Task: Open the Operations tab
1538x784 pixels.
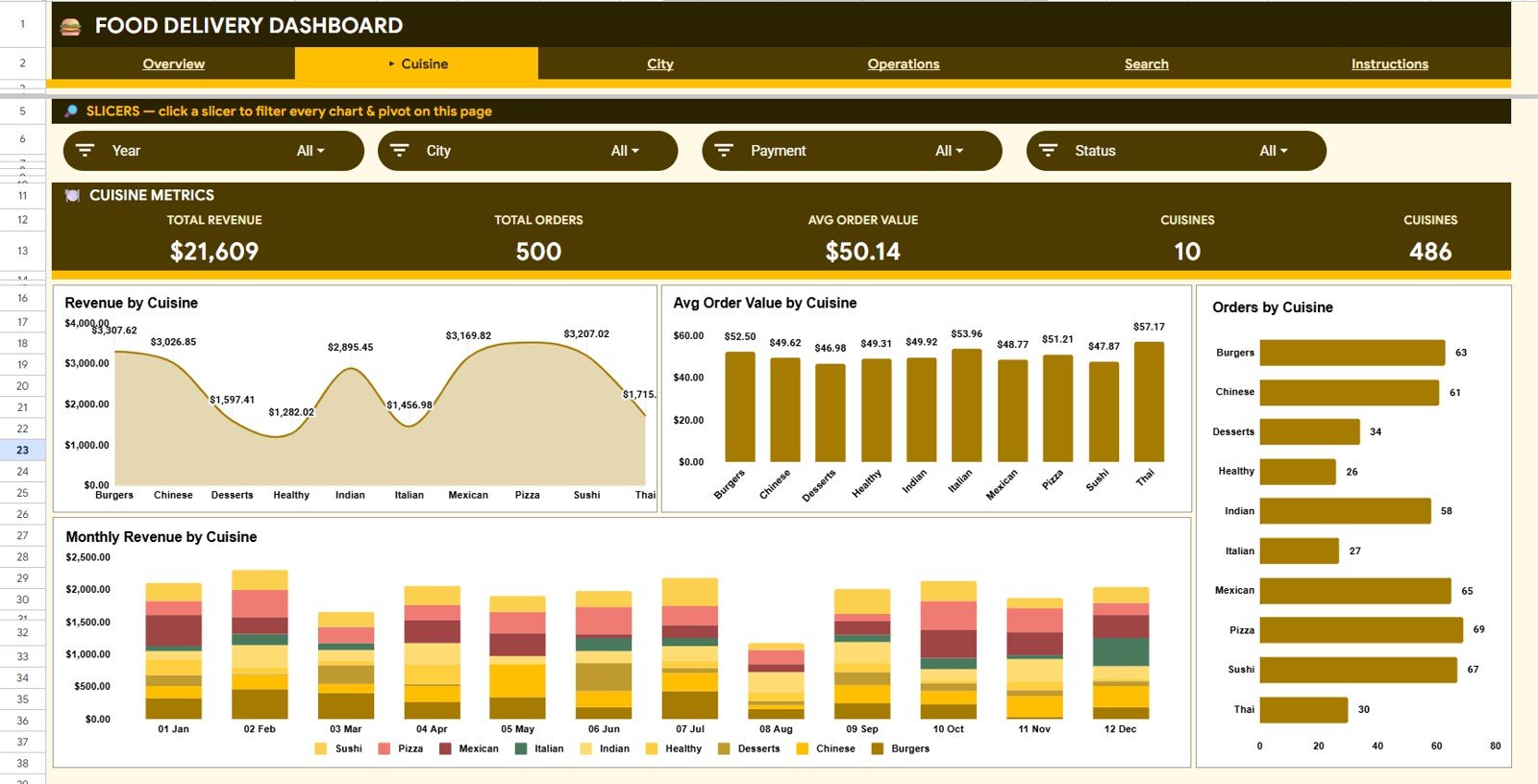Action: tap(904, 63)
